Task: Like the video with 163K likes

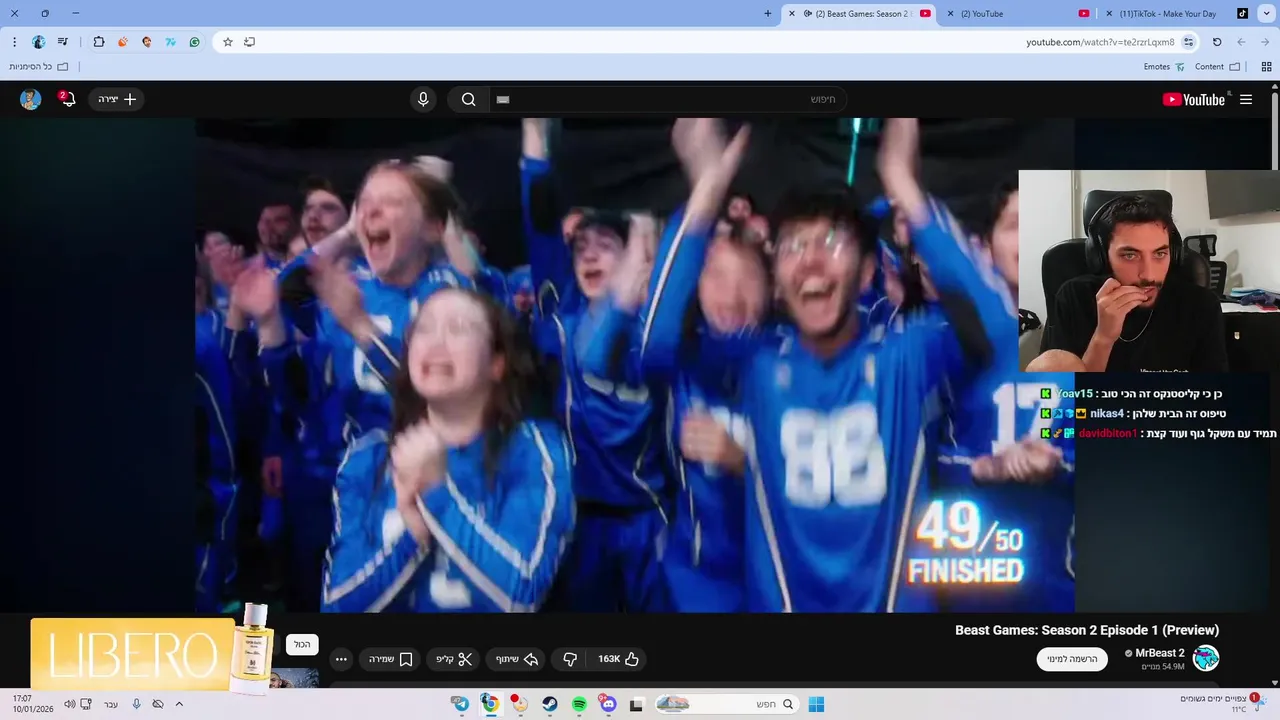Action: click(618, 659)
